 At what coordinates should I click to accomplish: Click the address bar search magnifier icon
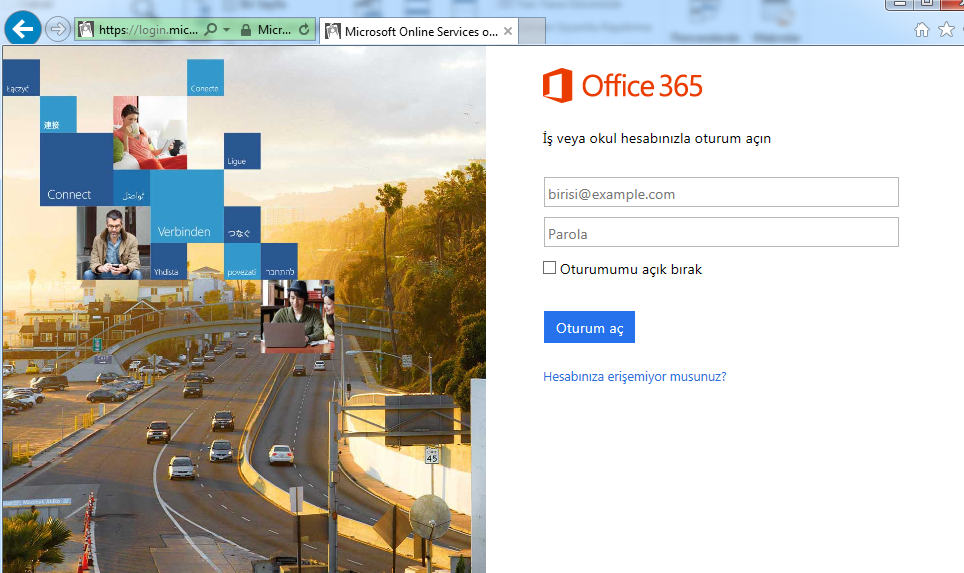coord(210,29)
